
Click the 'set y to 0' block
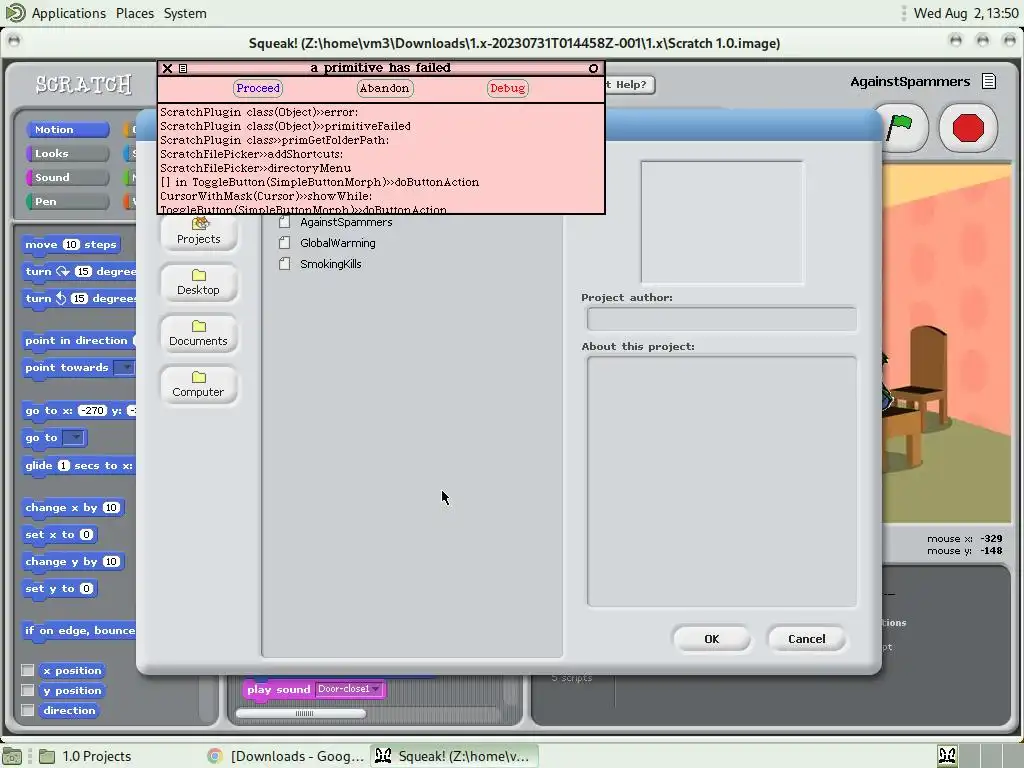(x=59, y=589)
